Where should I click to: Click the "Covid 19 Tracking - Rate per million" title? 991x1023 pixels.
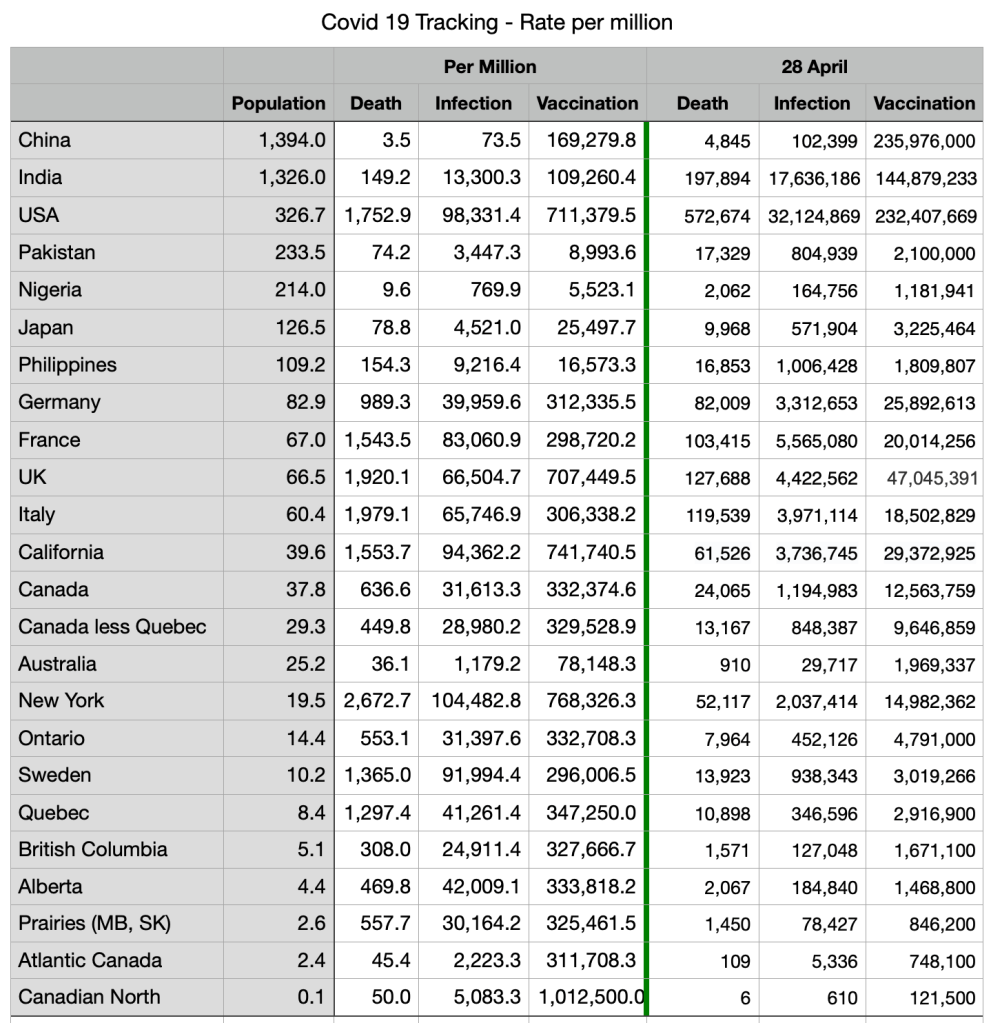496,22
